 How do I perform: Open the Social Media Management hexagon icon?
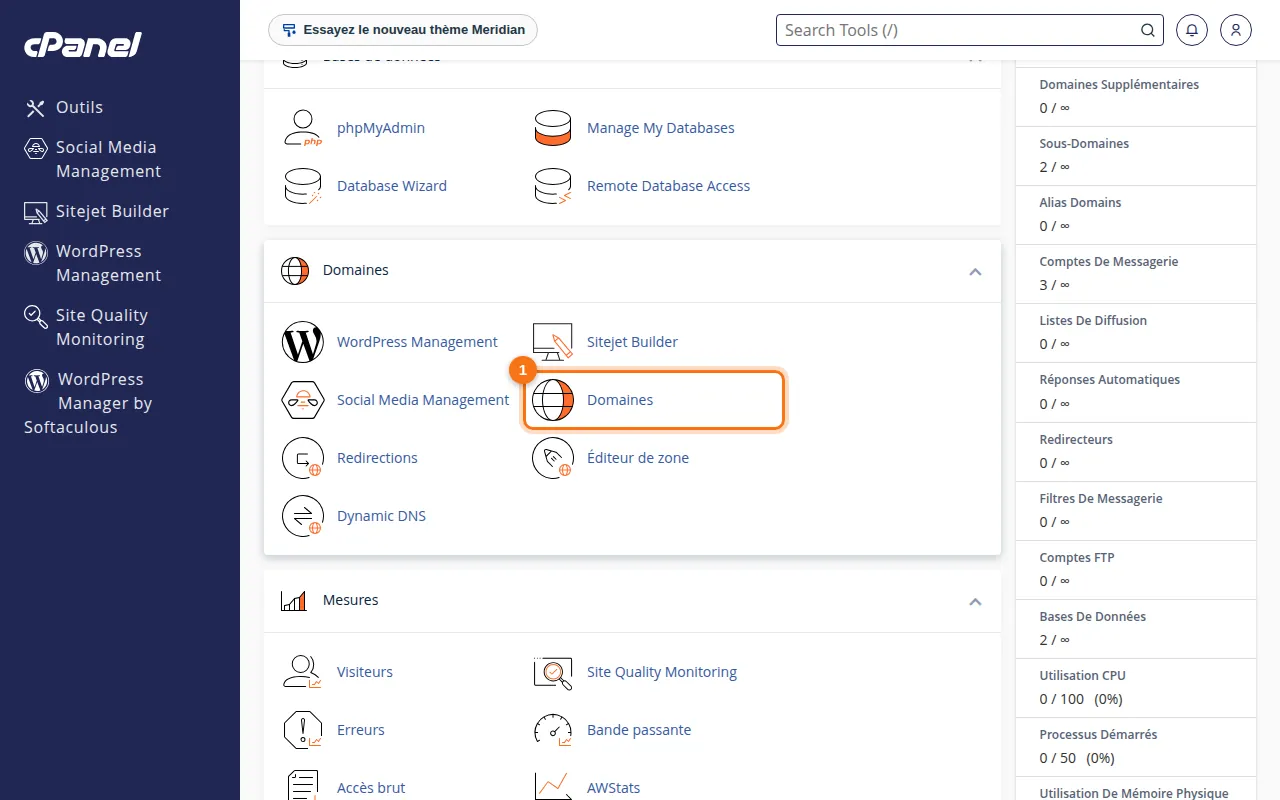(302, 400)
